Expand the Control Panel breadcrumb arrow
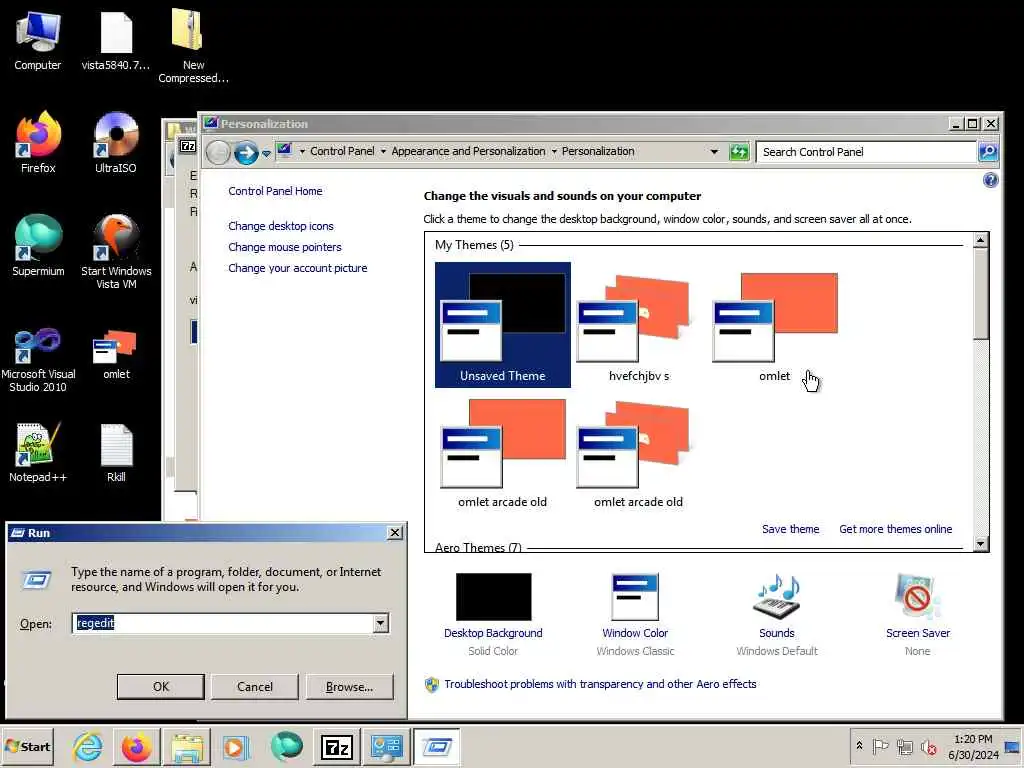Image resolution: width=1024 pixels, height=768 pixels. [x=383, y=152]
